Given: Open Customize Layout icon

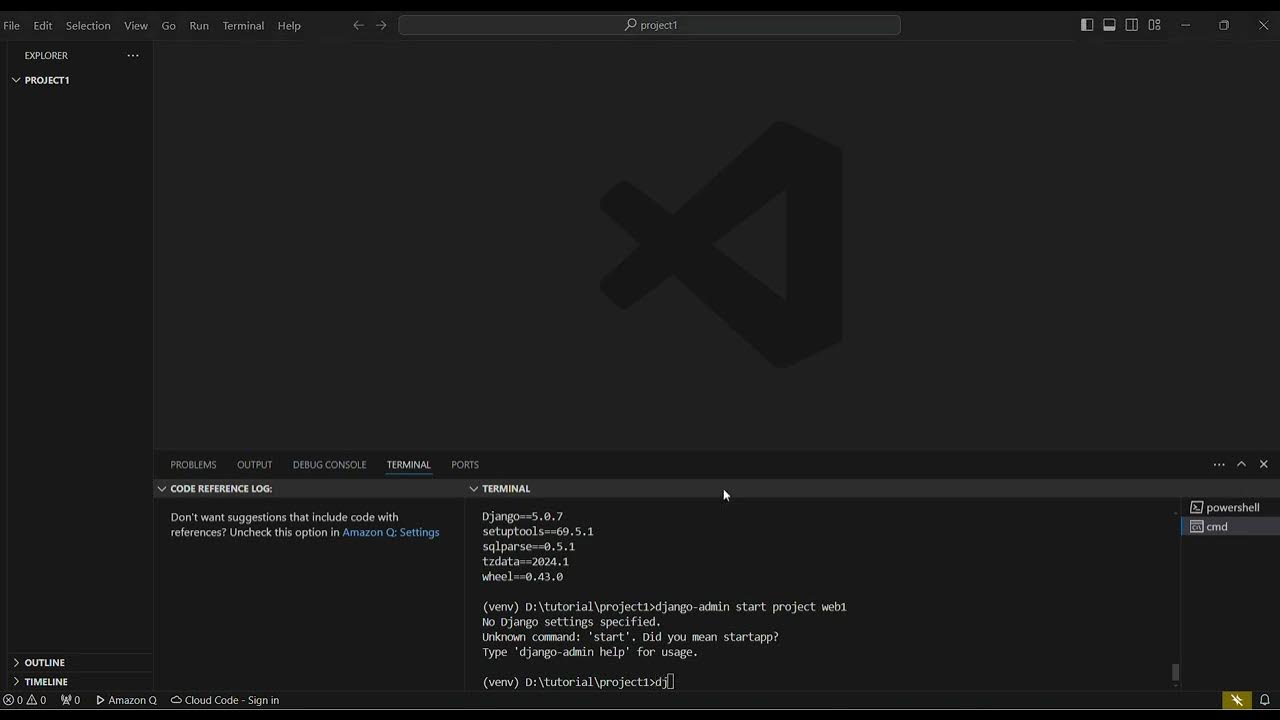Looking at the screenshot, I should click(x=1154, y=25).
